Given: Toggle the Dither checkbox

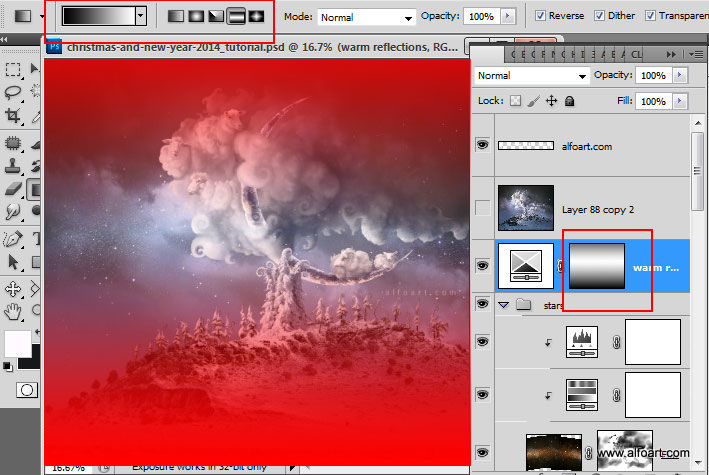Looking at the screenshot, I should pyautogui.click(x=599, y=17).
